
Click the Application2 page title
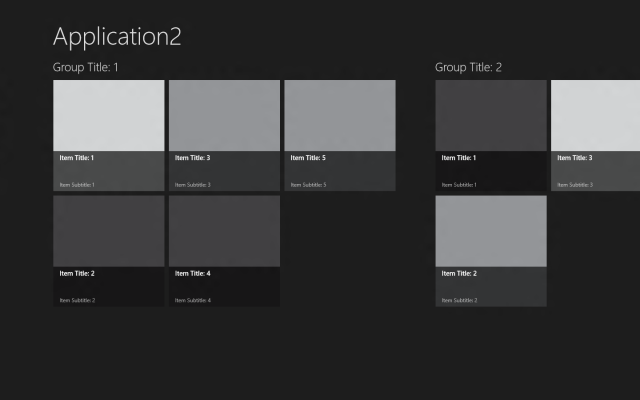(117, 37)
